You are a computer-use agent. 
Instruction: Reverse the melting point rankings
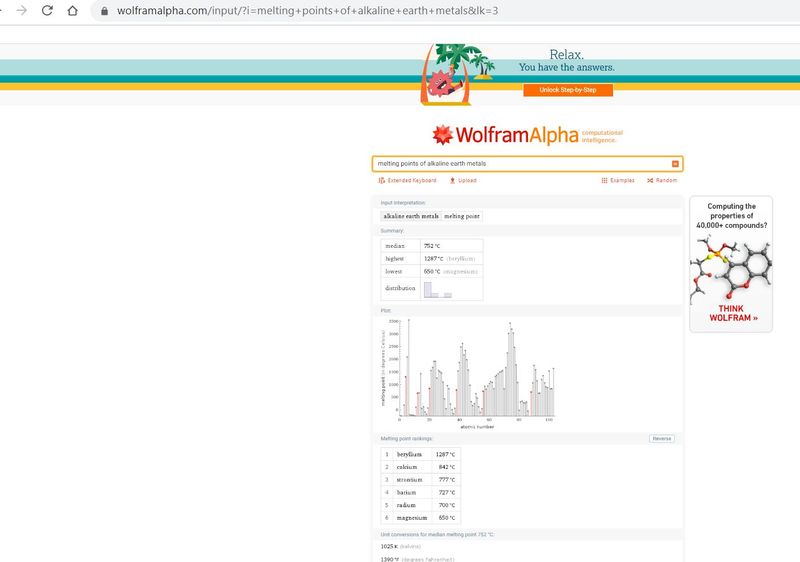pyautogui.click(x=662, y=438)
